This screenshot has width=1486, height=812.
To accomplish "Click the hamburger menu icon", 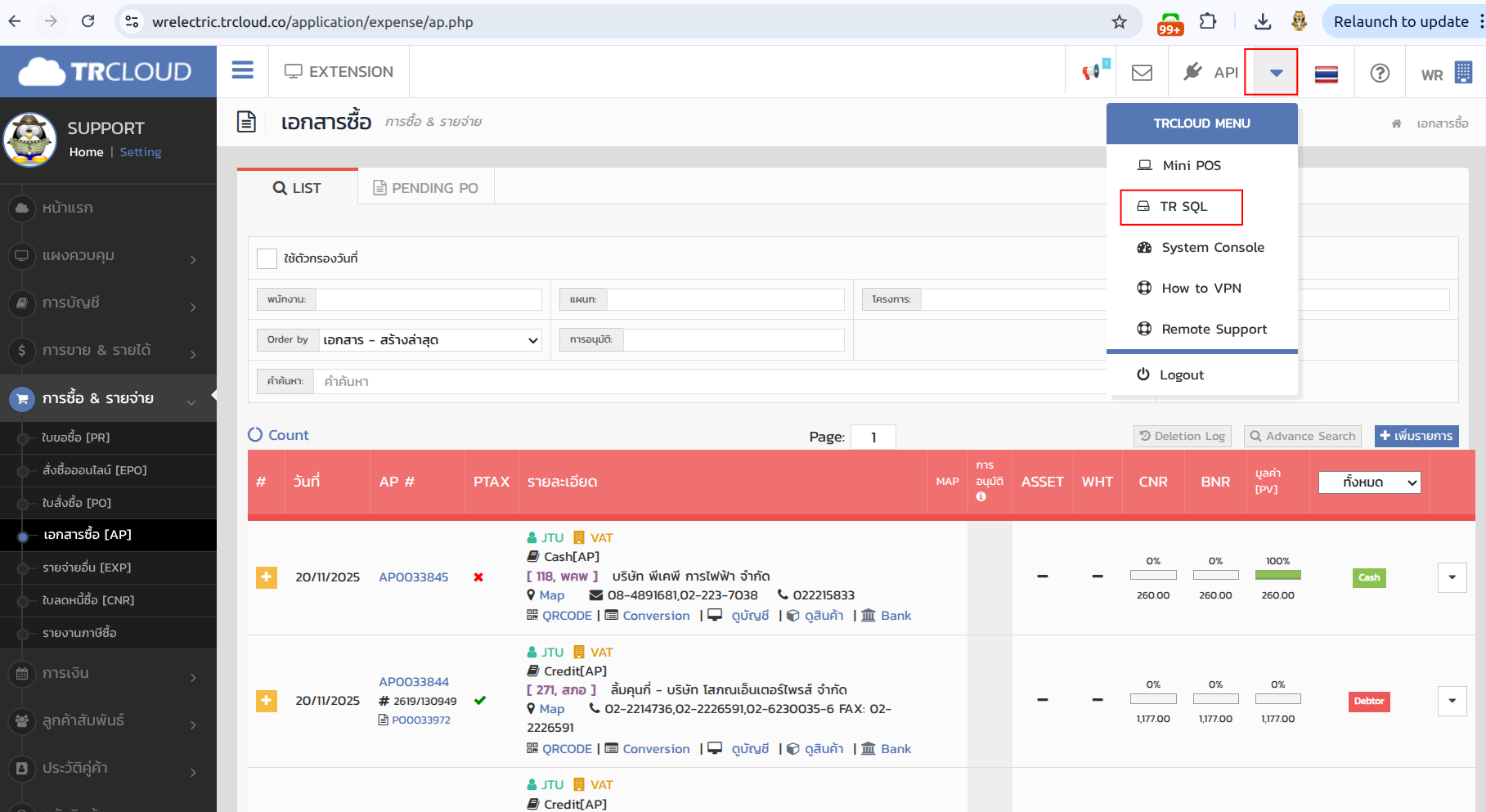I will [x=242, y=71].
